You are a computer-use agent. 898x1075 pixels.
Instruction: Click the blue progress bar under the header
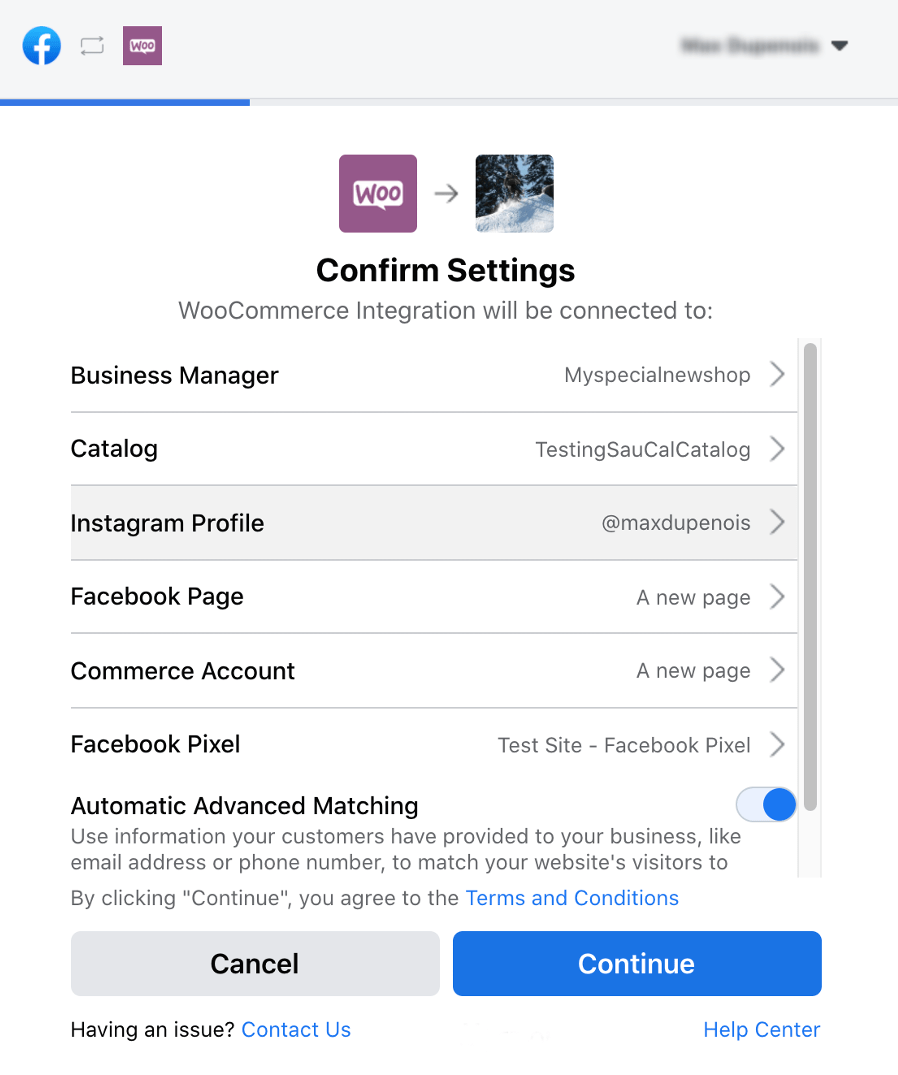click(x=125, y=101)
